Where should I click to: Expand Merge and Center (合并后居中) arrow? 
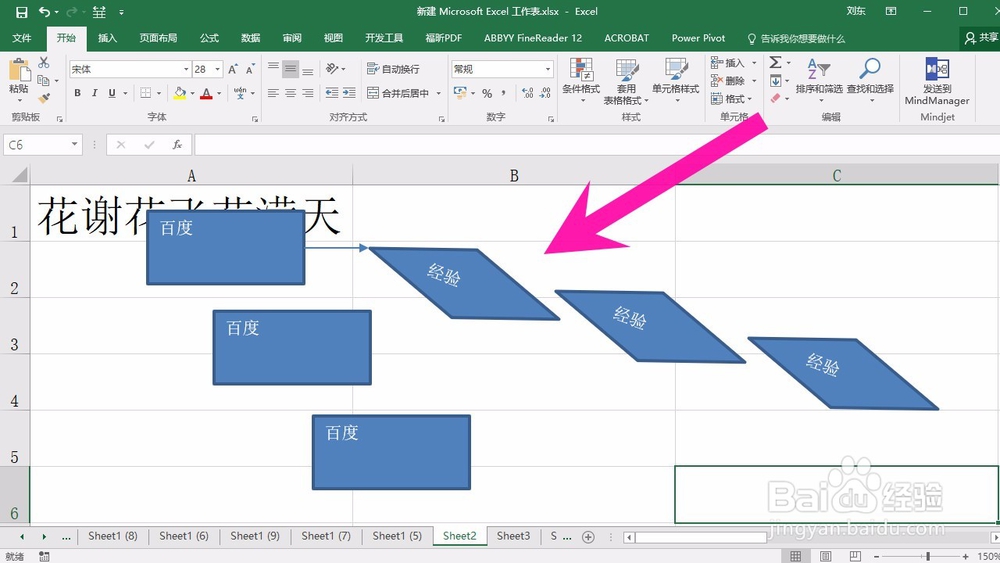[x=438, y=93]
